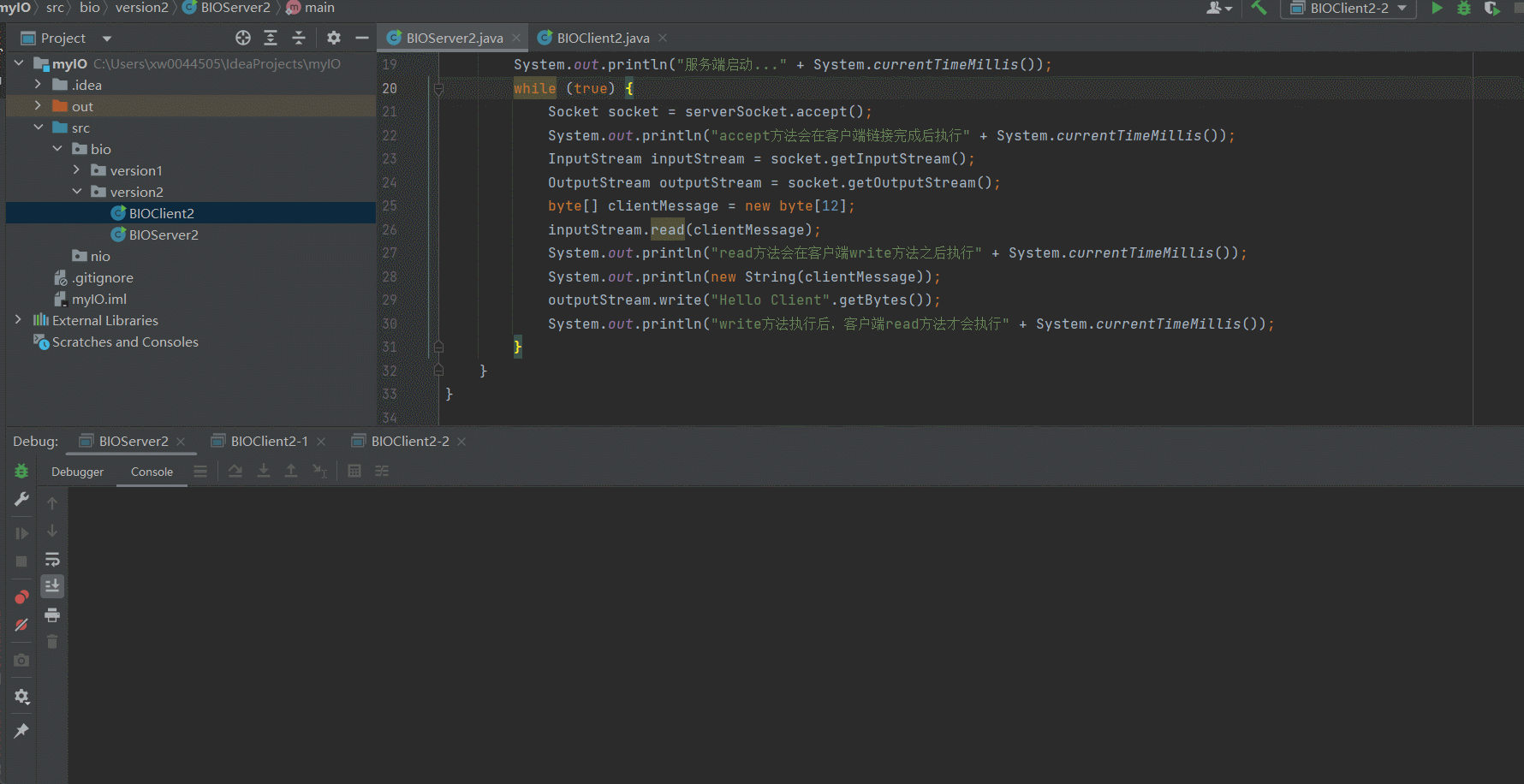Open the BIOClient2-1 debug session tab
This screenshot has width=1524, height=784.
[269, 441]
